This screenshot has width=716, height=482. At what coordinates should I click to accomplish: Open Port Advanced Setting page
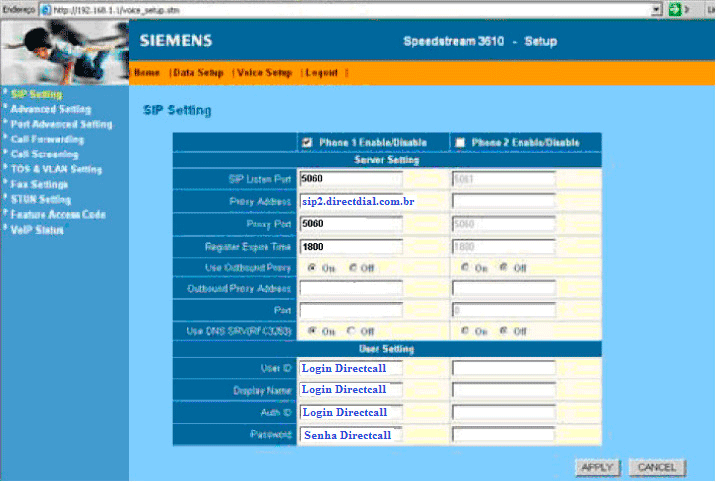coord(61,124)
